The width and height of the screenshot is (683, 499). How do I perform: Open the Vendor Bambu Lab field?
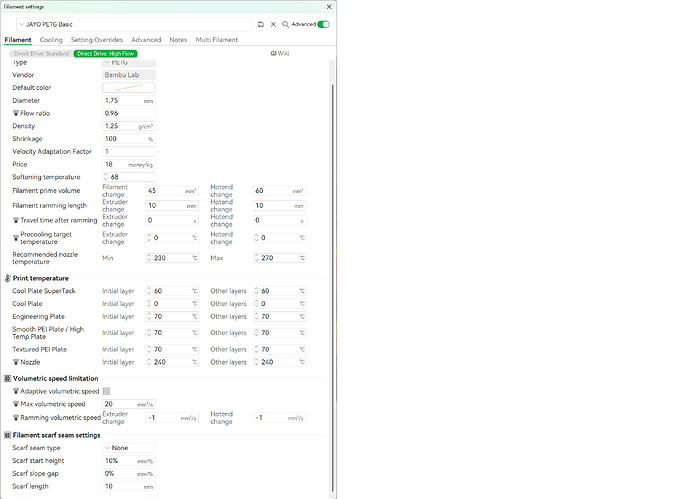point(129,75)
